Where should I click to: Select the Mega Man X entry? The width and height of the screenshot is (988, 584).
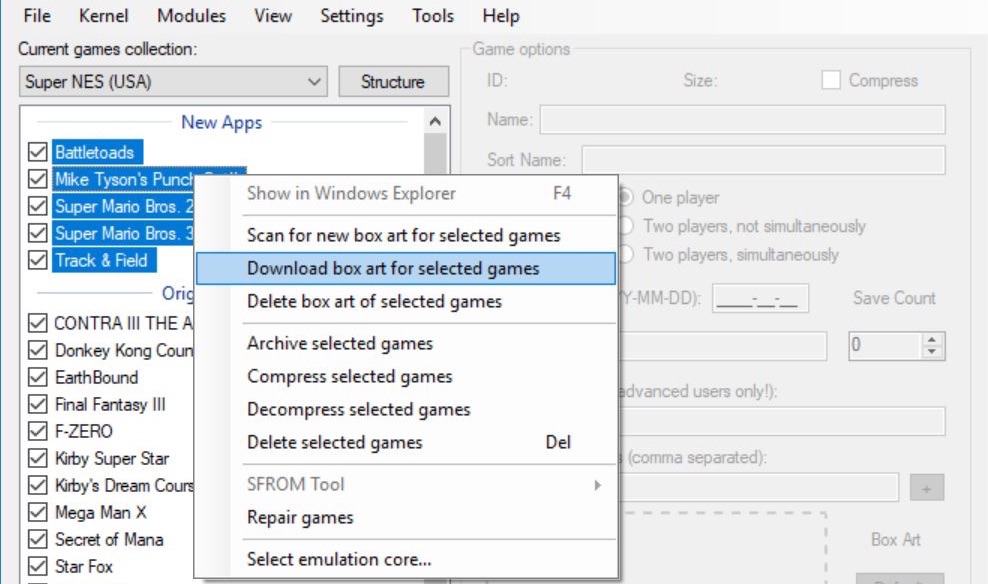point(101,513)
